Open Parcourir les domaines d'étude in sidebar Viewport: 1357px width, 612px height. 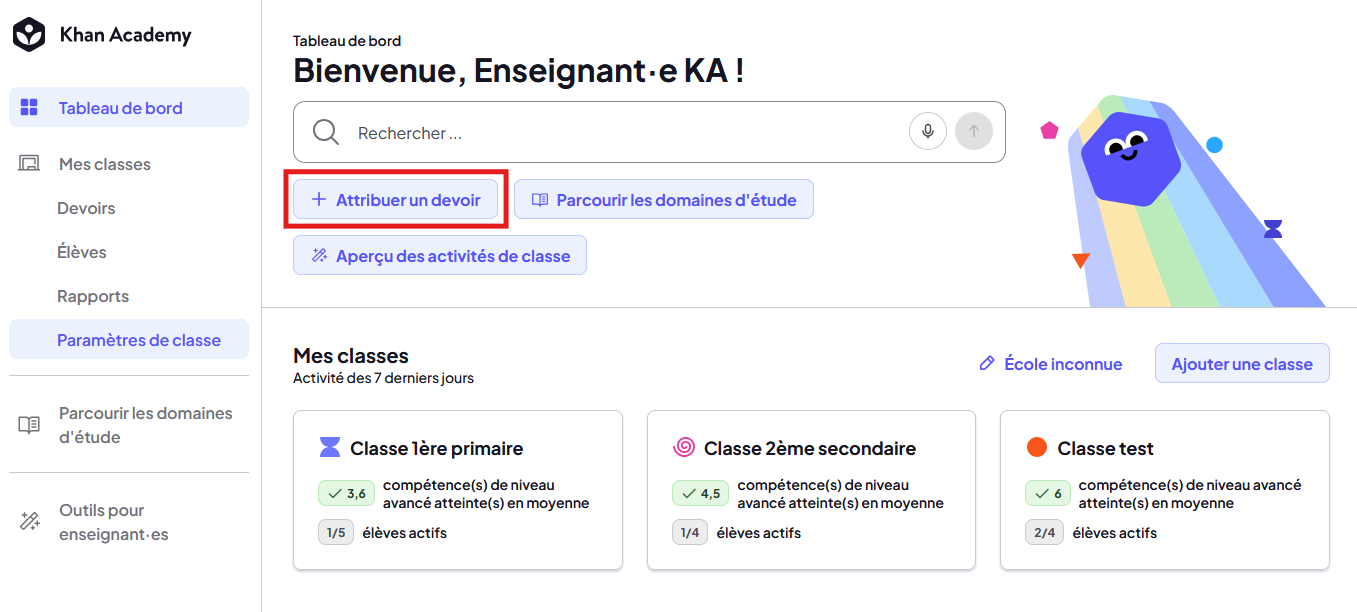pyautogui.click(x=129, y=425)
